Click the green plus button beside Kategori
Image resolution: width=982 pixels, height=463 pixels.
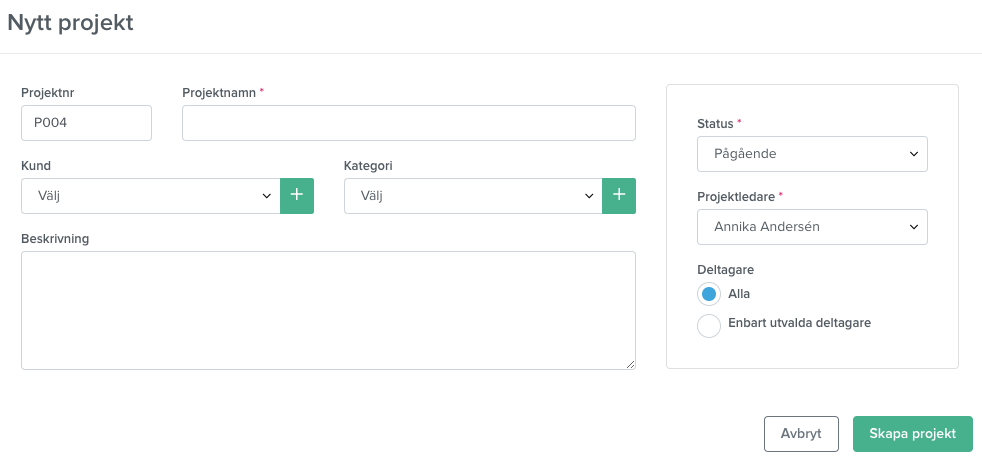(619, 195)
